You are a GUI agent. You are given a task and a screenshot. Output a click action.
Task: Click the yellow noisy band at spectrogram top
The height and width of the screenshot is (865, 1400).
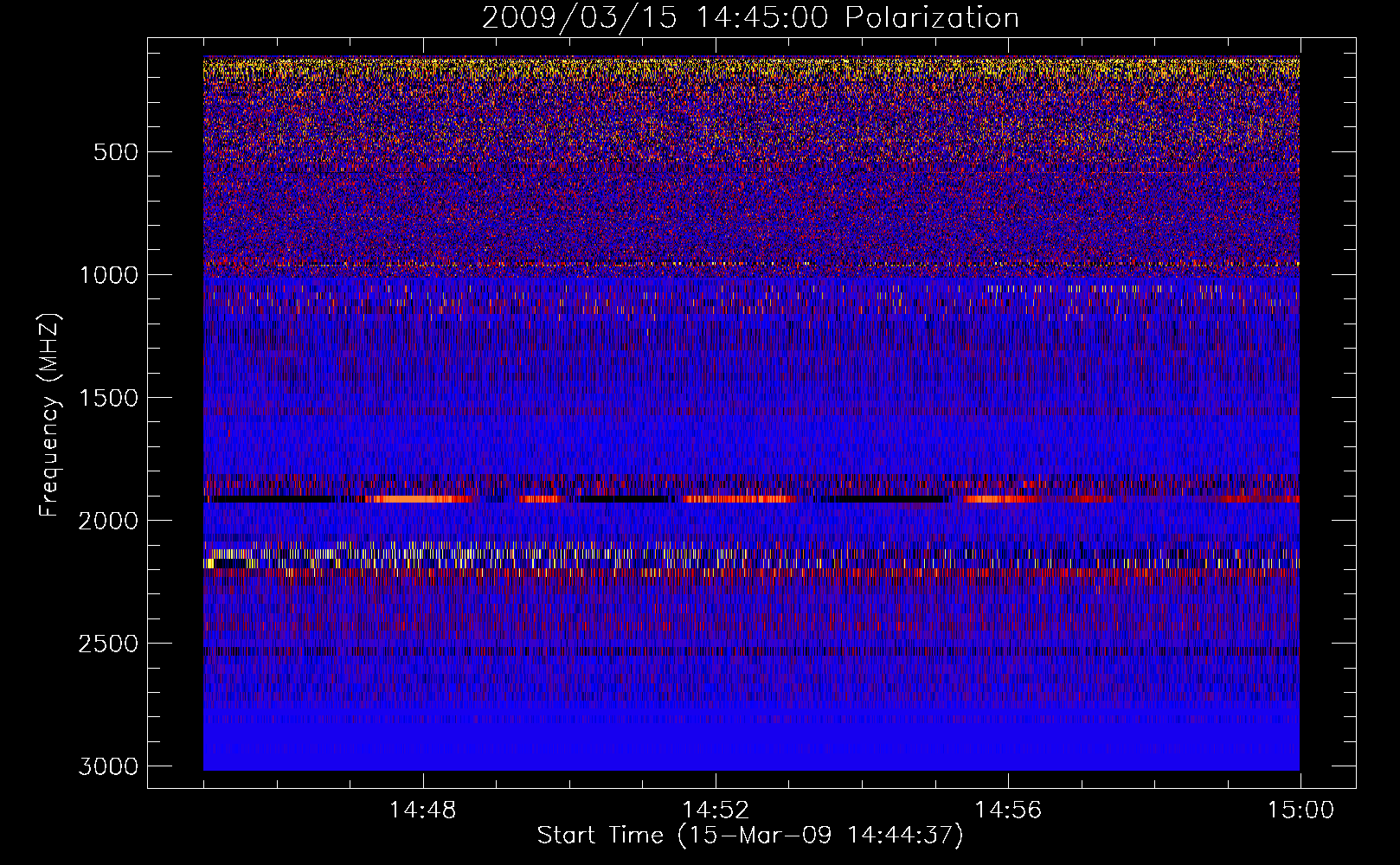751,67
